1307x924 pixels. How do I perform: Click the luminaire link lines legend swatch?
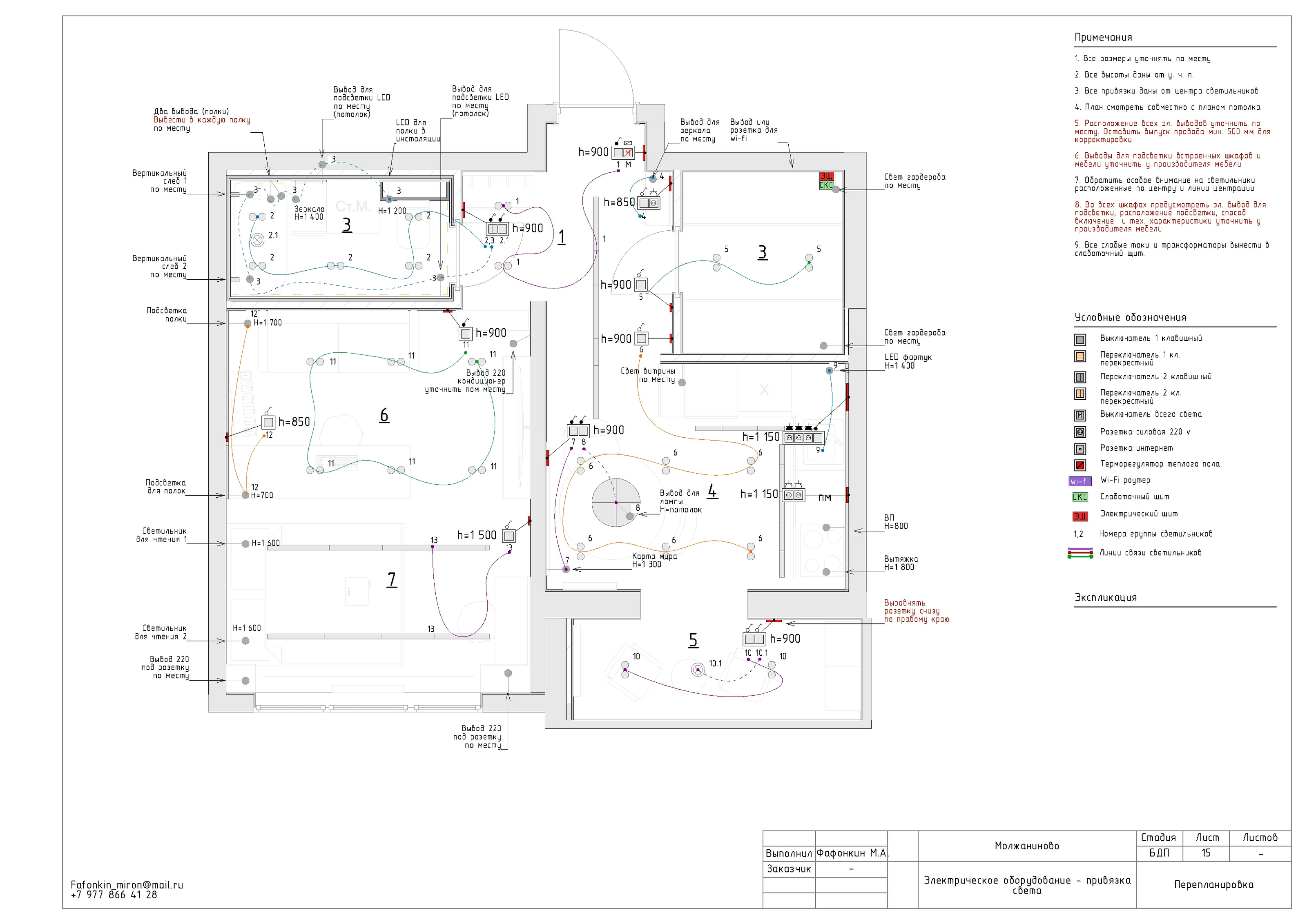click(1080, 553)
